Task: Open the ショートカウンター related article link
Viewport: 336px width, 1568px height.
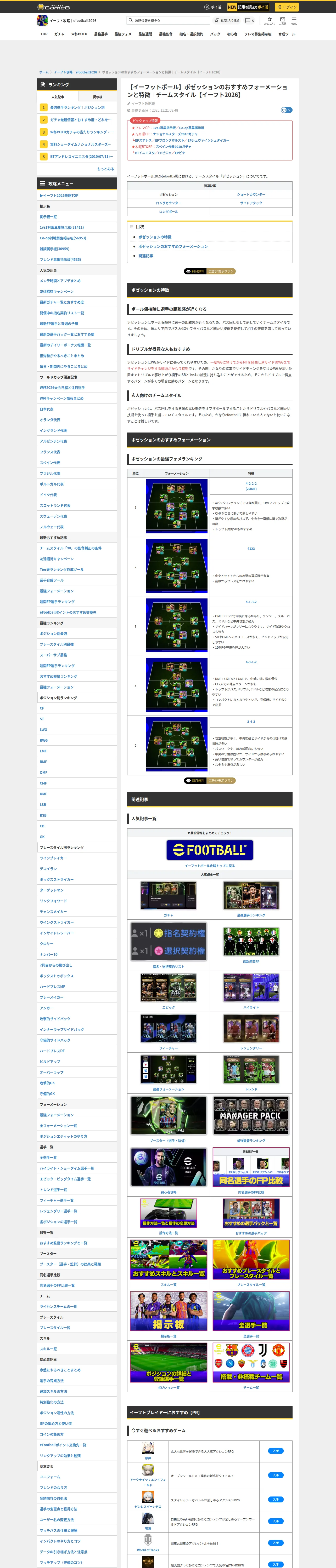Action: 251,195
